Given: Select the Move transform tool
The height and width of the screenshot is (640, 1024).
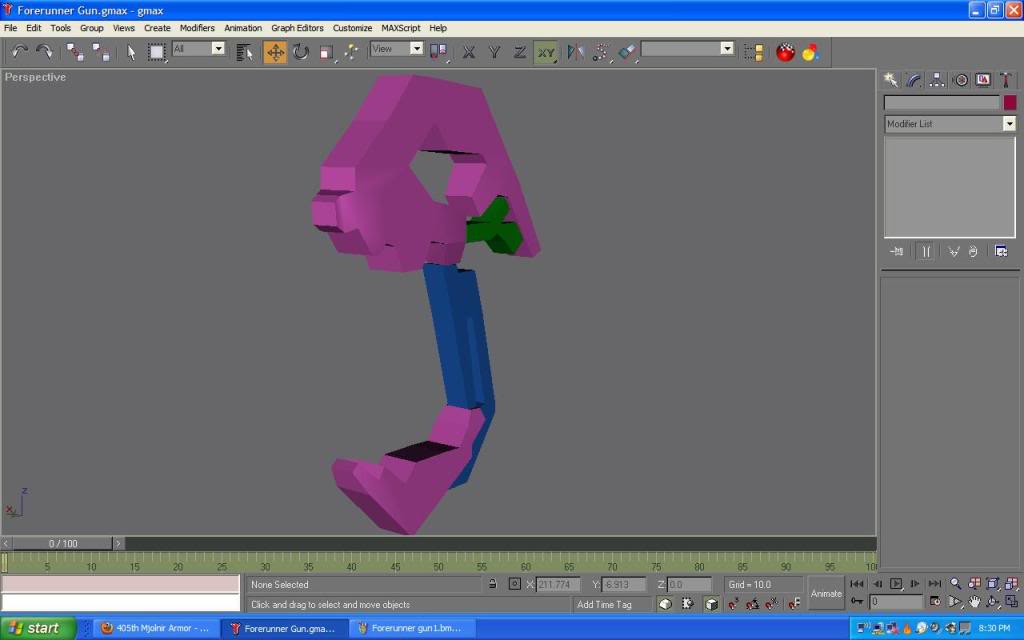Looking at the screenshot, I should click(275, 52).
